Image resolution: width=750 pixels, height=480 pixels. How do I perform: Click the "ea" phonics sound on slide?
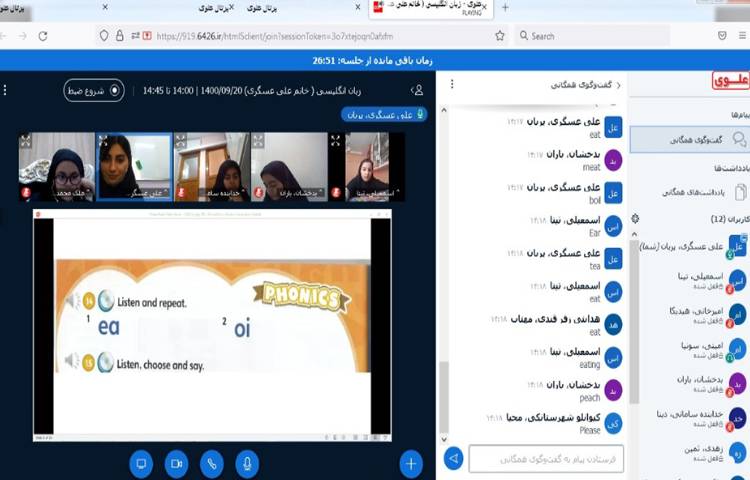coord(109,327)
